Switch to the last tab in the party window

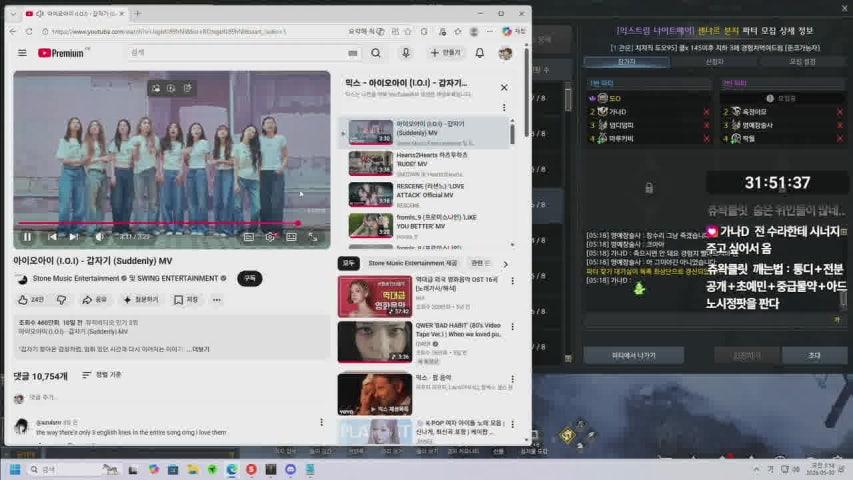click(x=802, y=61)
